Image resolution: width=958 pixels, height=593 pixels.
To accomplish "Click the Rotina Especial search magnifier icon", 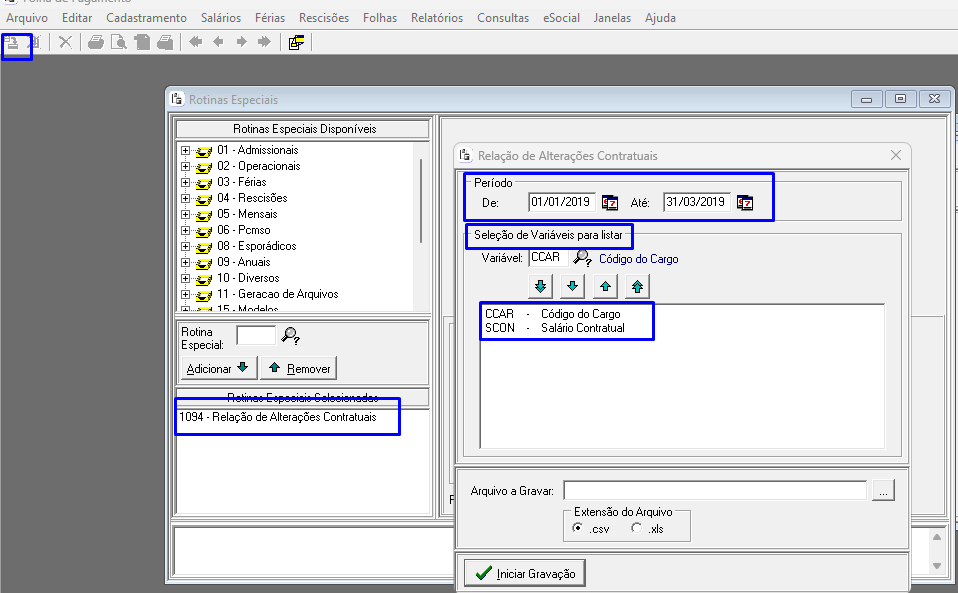I will (x=291, y=335).
